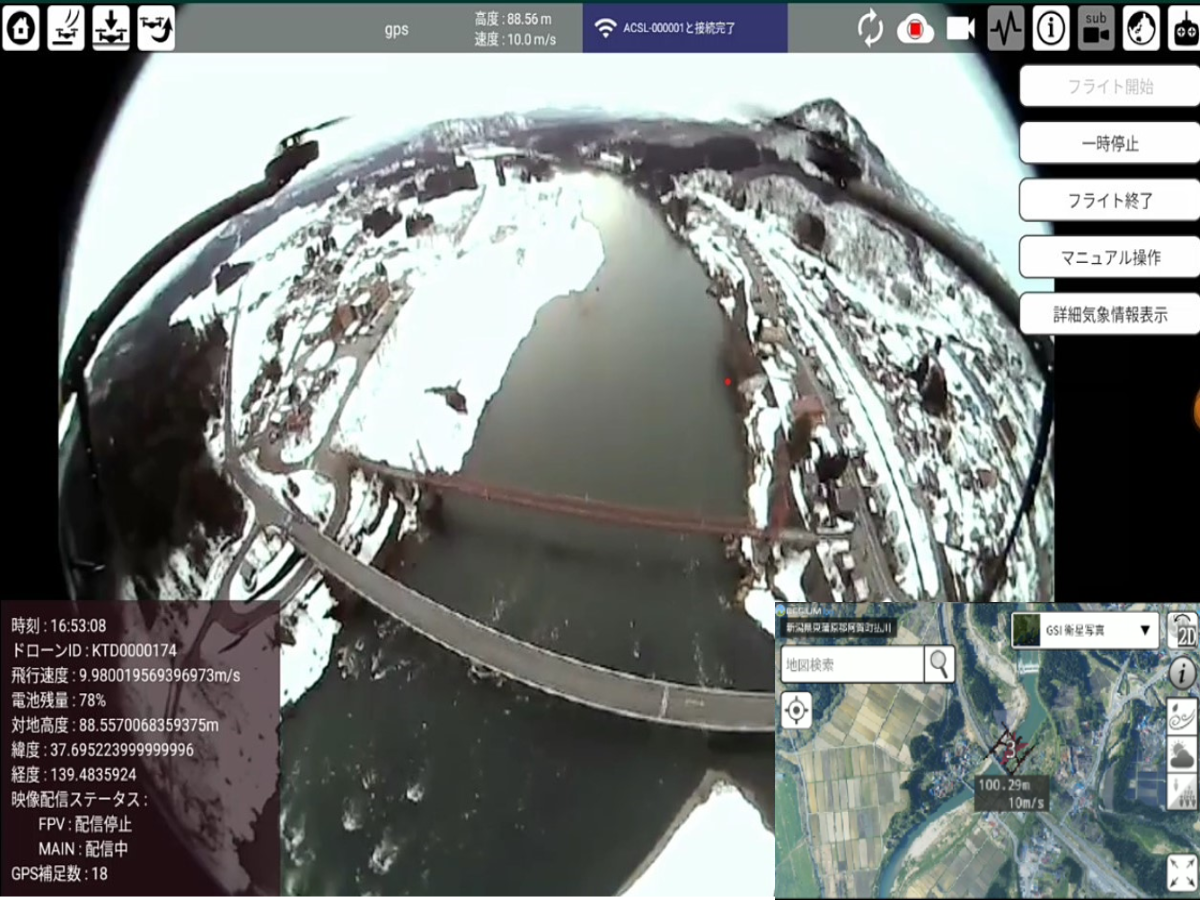Expand the GSI 衛星写真 map layer dropdown
The image size is (1200, 900).
tap(1085, 631)
